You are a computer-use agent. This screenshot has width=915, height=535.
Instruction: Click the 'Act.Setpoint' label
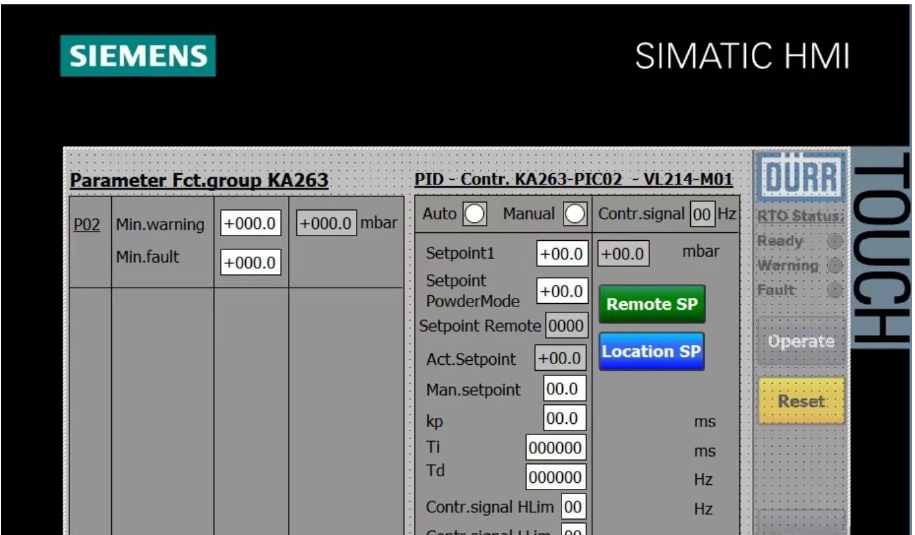[x=471, y=359]
